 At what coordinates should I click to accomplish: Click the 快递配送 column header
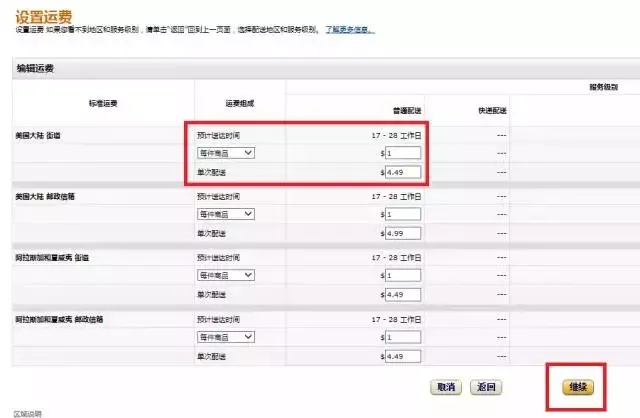pos(492,111)
